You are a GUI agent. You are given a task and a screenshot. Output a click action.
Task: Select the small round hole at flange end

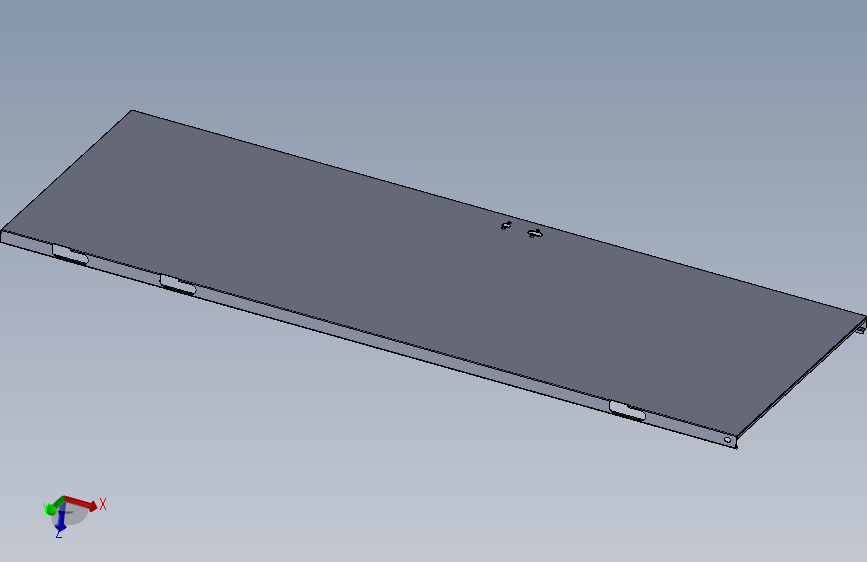[x=727, y=440]
